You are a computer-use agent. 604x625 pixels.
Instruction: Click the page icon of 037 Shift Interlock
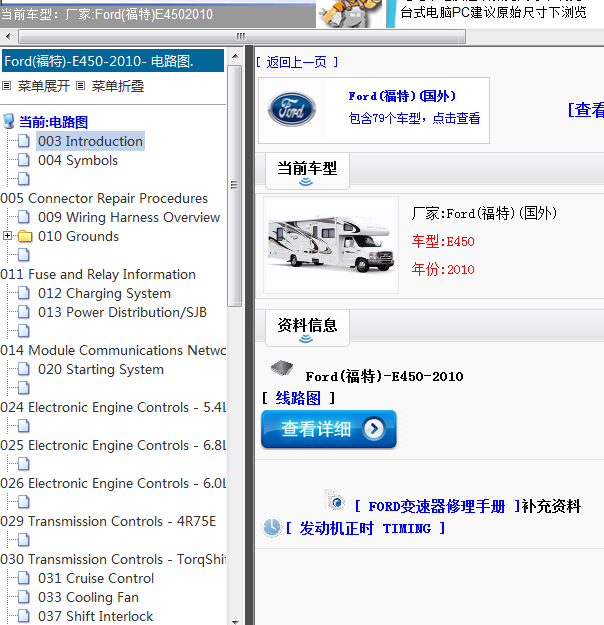tap(24, 616)
